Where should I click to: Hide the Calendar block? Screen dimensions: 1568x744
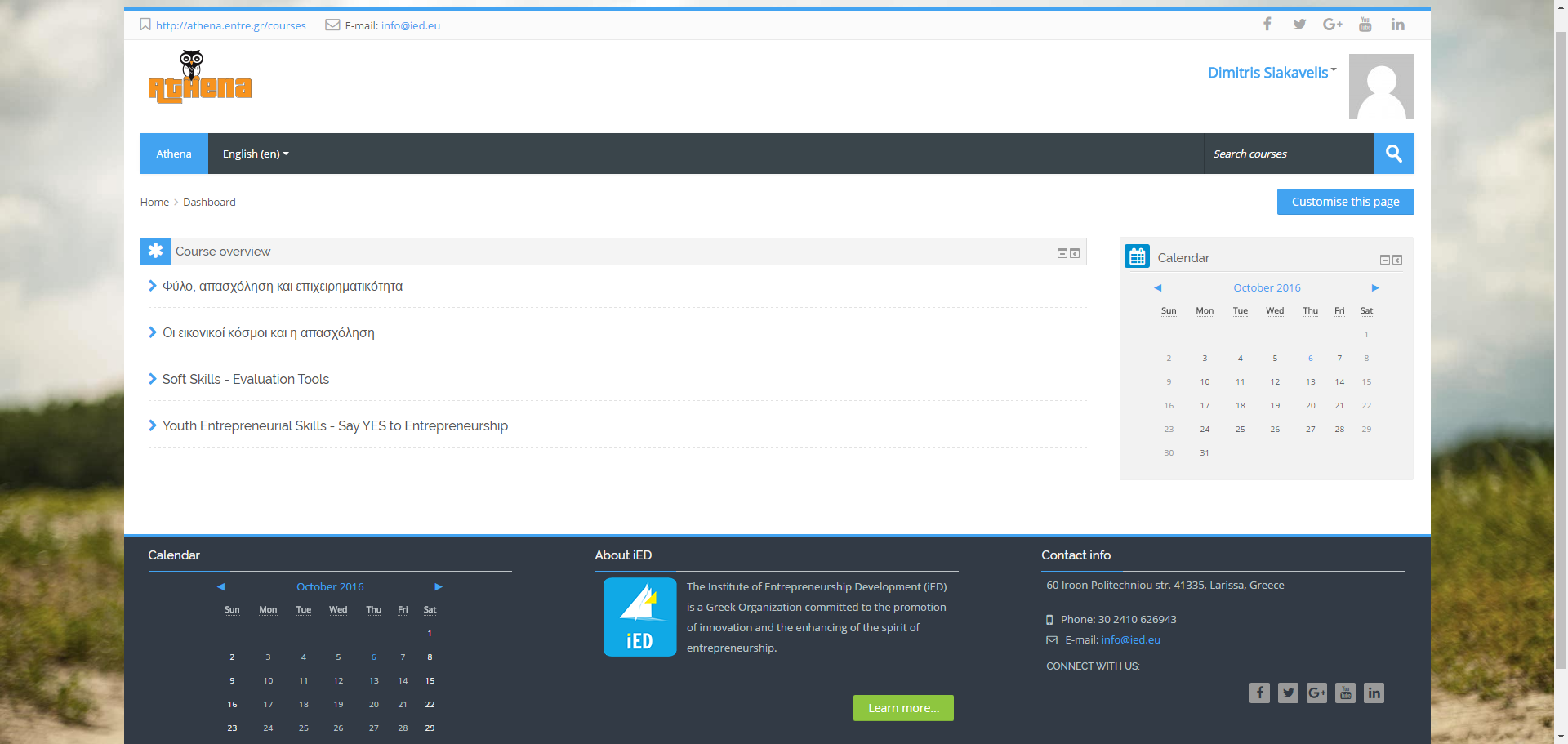[1384, 260]
